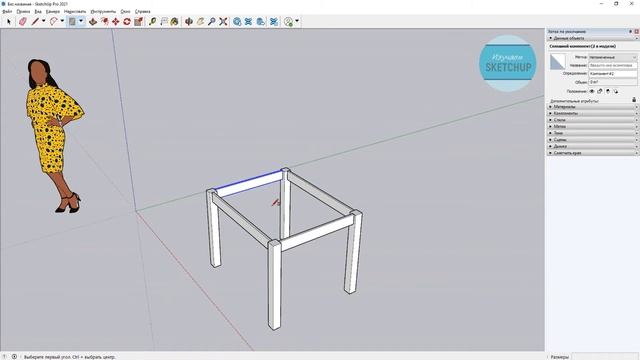This screenshot has height=360, width=640.
Task: Open the Extension Manager
Action: pyautogui.click(x=274, y=22)
